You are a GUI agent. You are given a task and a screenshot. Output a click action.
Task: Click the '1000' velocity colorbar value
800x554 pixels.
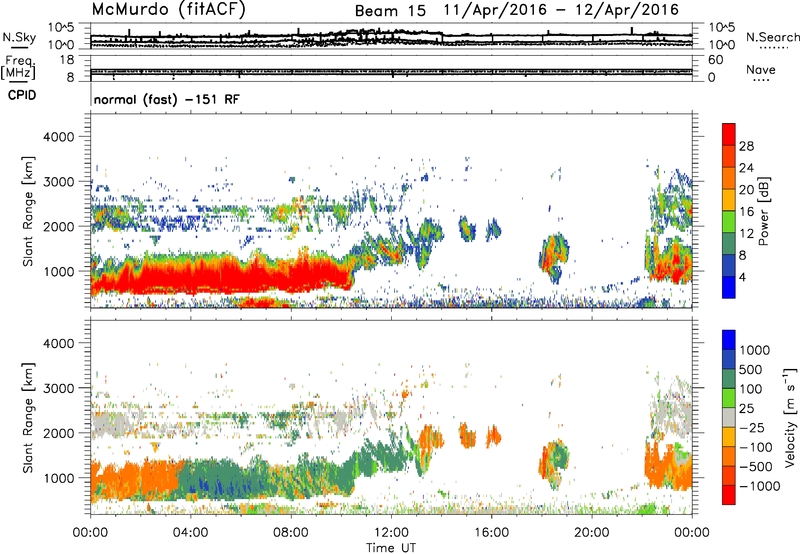pyautogui.click(x=755, y=350)
